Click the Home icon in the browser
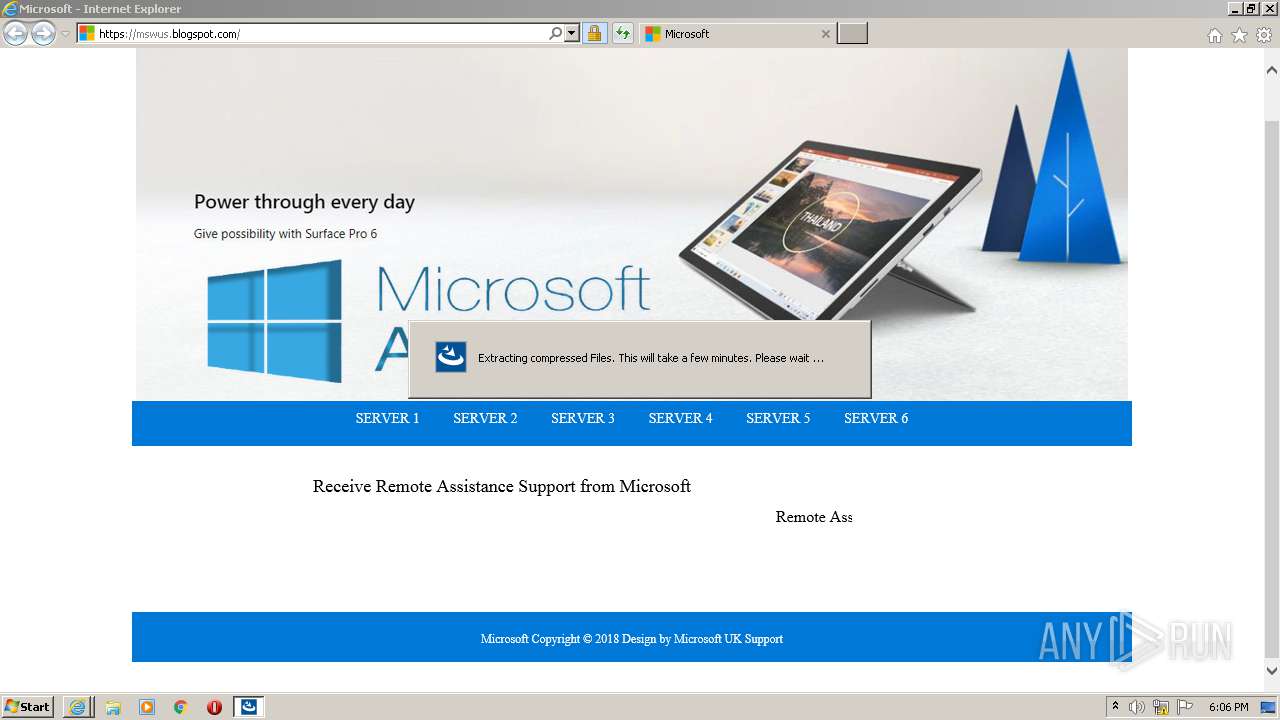The height and width of the screenshot is (720, 1280). pos(1214,35)
